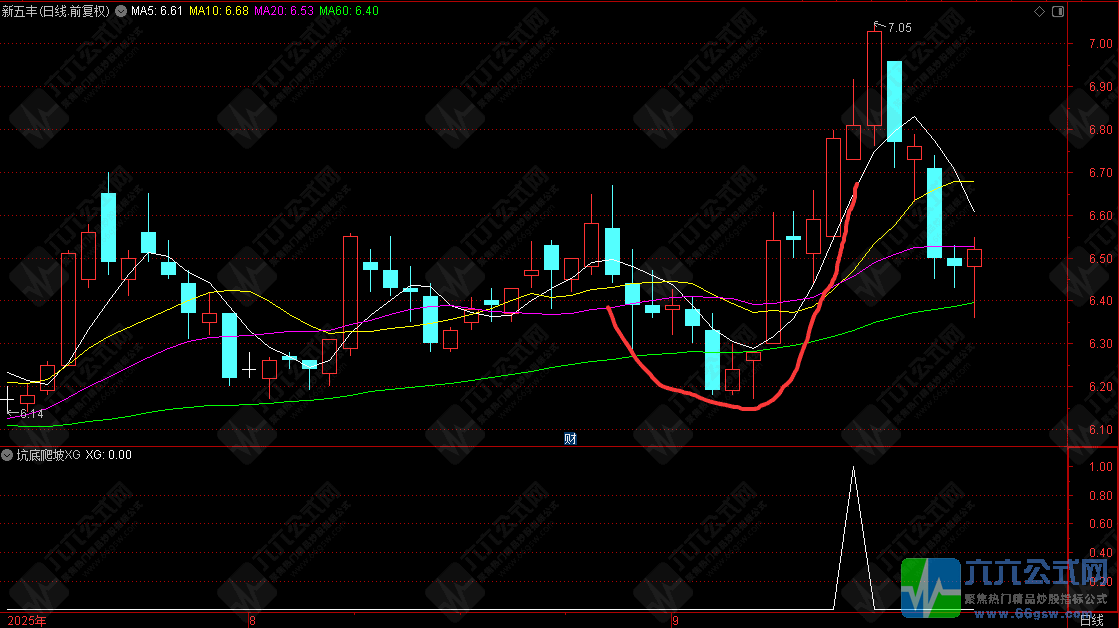This screenshot has width=1119, height=628.
Task: Select the tallest red candlestick near 7.05
Action: pos(874,78)
